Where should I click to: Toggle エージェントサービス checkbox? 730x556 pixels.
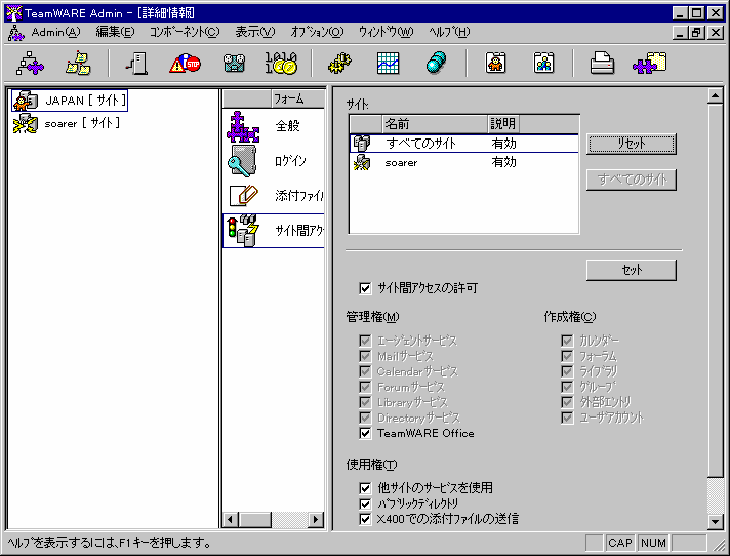[365, 340]
